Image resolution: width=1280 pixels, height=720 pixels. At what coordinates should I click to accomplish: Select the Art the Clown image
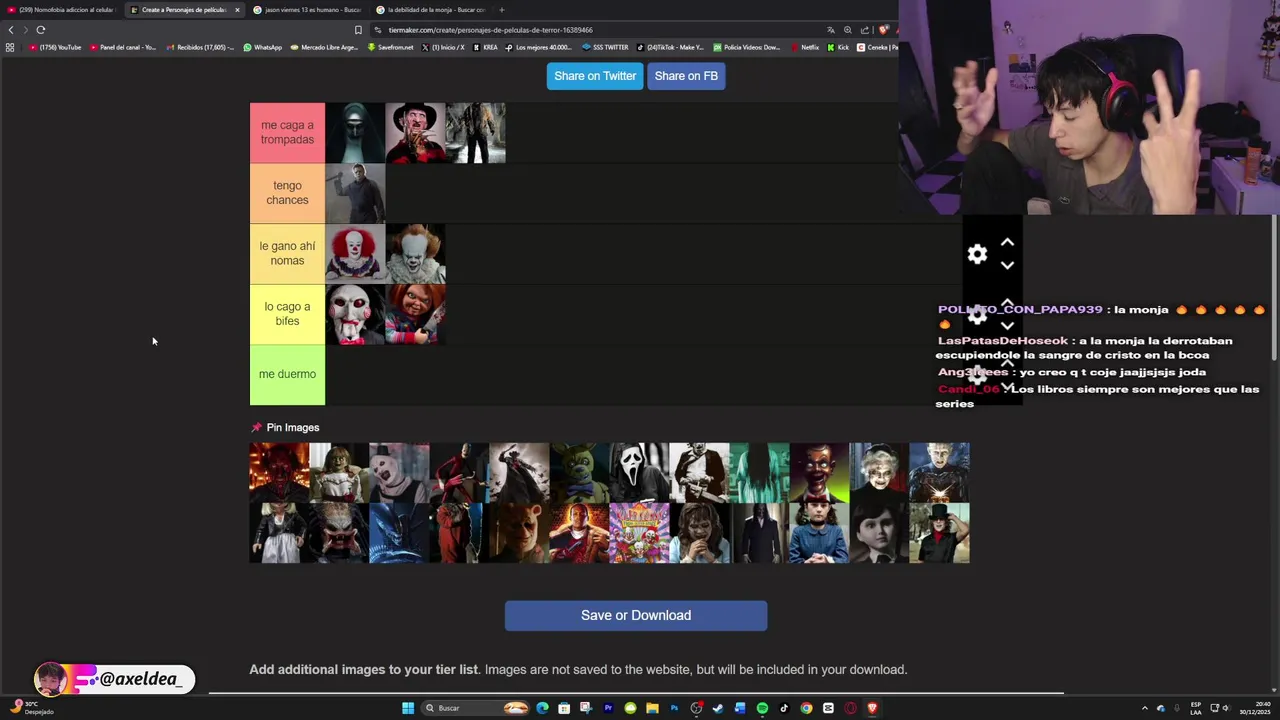click(399, 473)
